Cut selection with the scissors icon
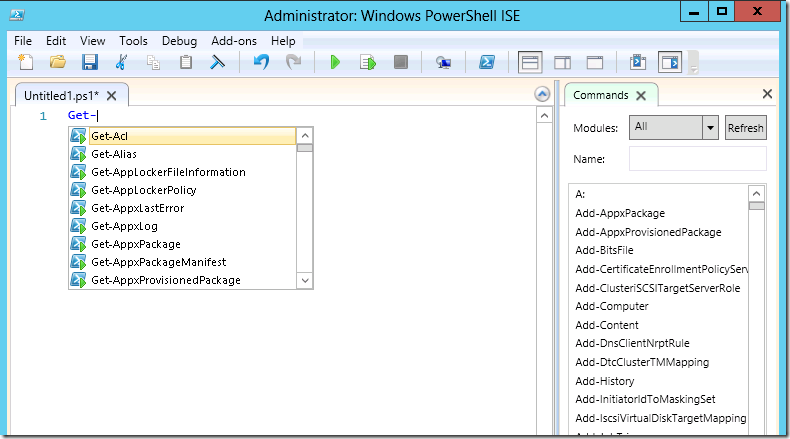This screenshot has width=790, height=439. pyautogui.click(x=121, y=62)
